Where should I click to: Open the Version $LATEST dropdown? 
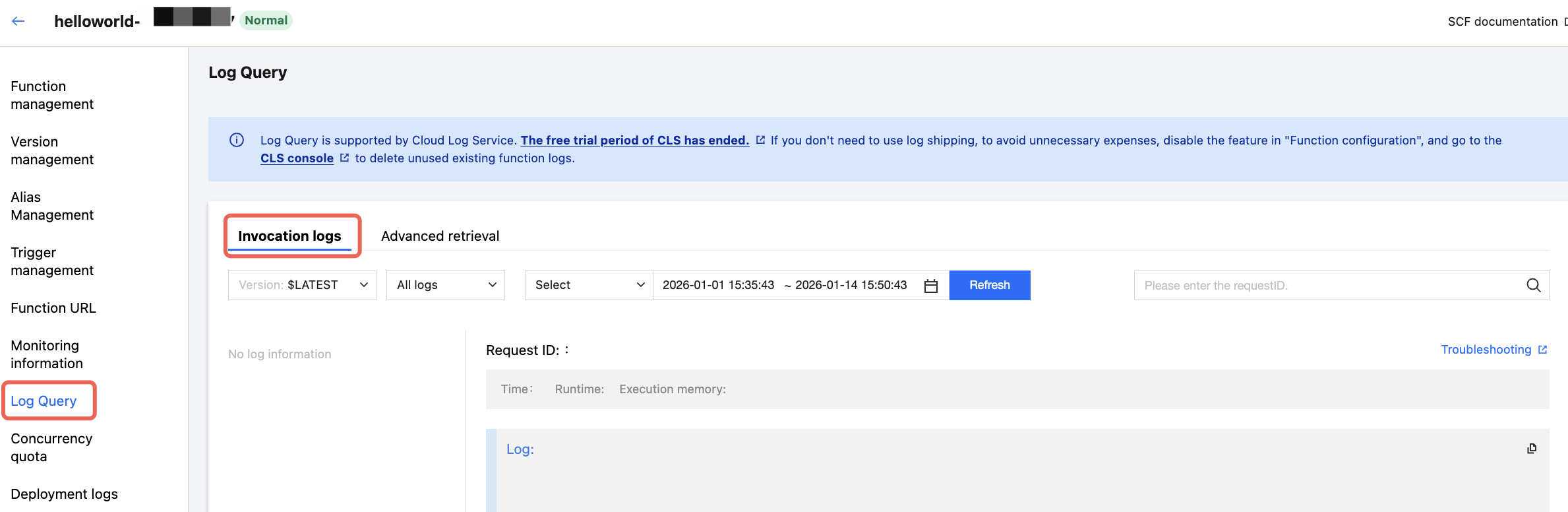click(302, 285)
